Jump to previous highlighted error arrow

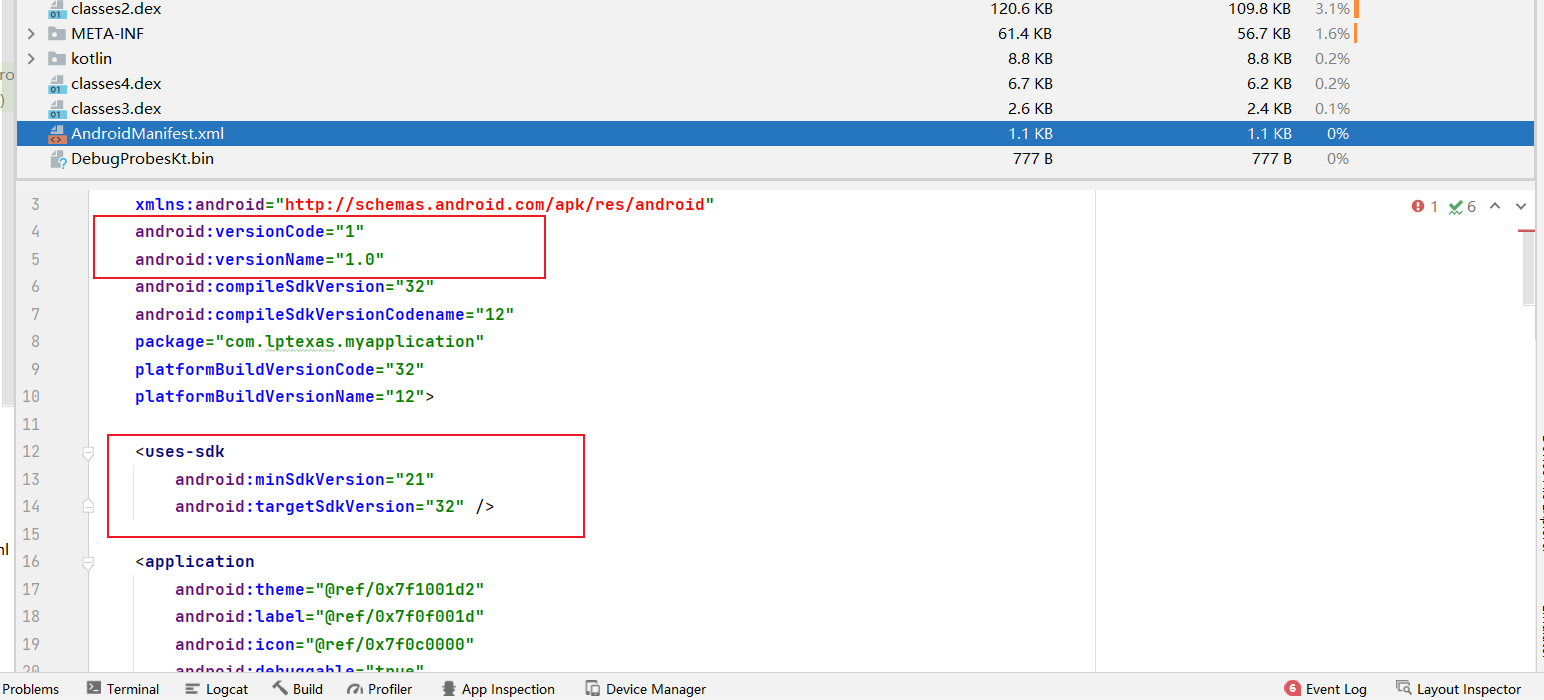pos(1495,206)
